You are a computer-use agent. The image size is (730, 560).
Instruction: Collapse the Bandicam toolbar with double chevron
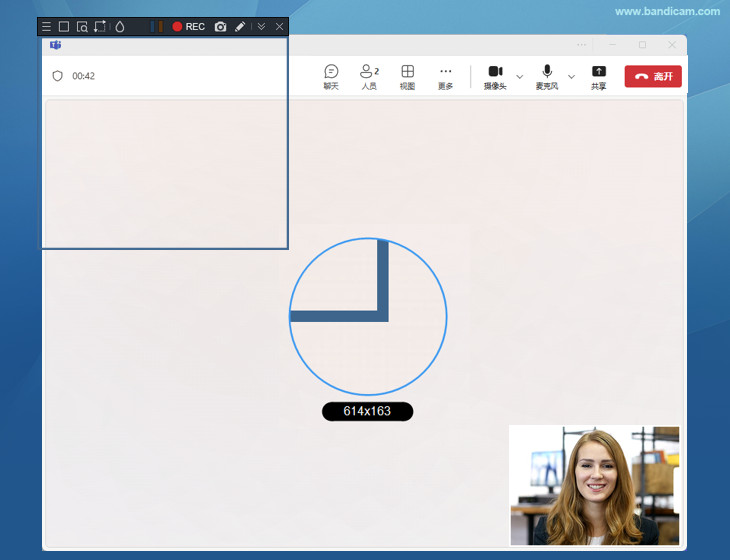262,27
